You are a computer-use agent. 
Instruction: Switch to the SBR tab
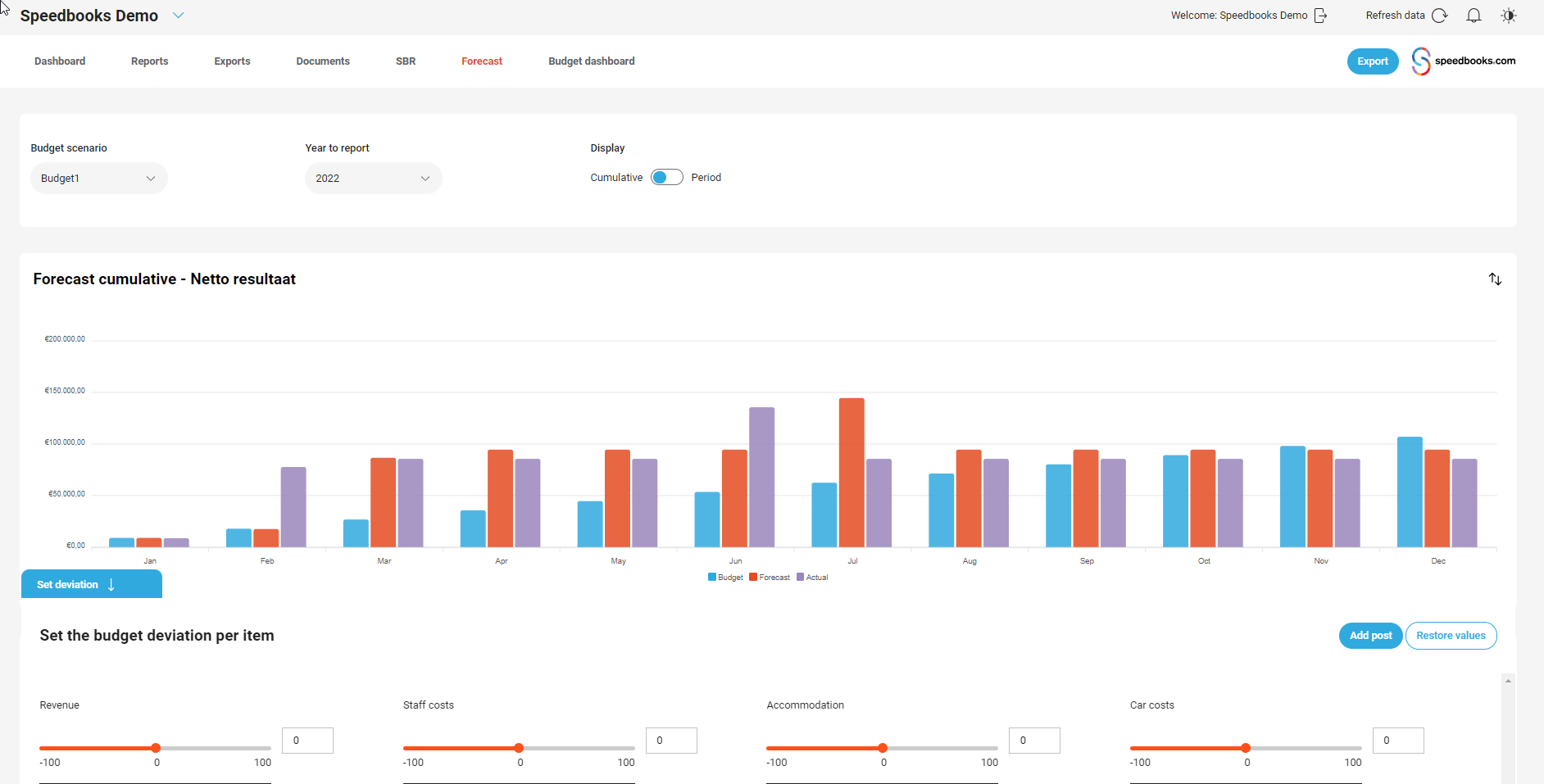pos(406,61)
